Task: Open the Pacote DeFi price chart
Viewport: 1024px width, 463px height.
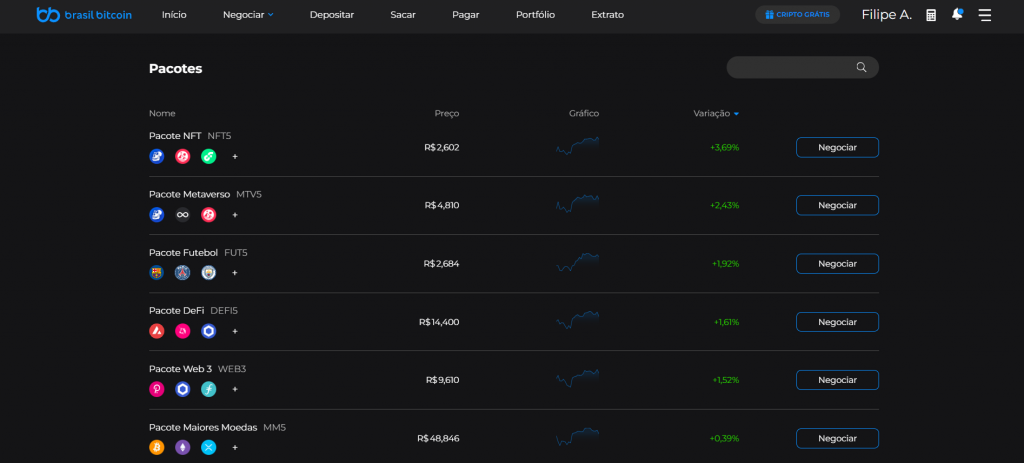Action: pos(577,320)
